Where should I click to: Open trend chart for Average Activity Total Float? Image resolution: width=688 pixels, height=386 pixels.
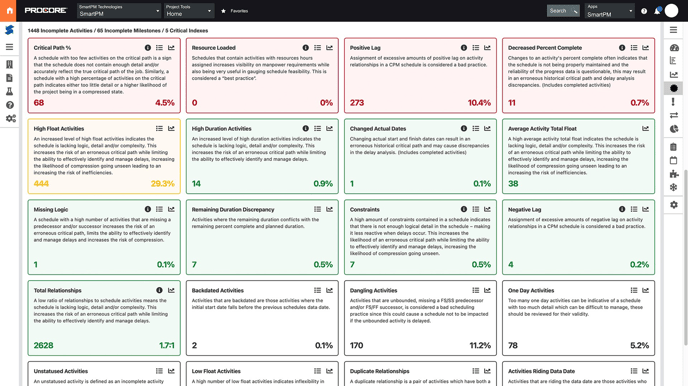point(645,129)
